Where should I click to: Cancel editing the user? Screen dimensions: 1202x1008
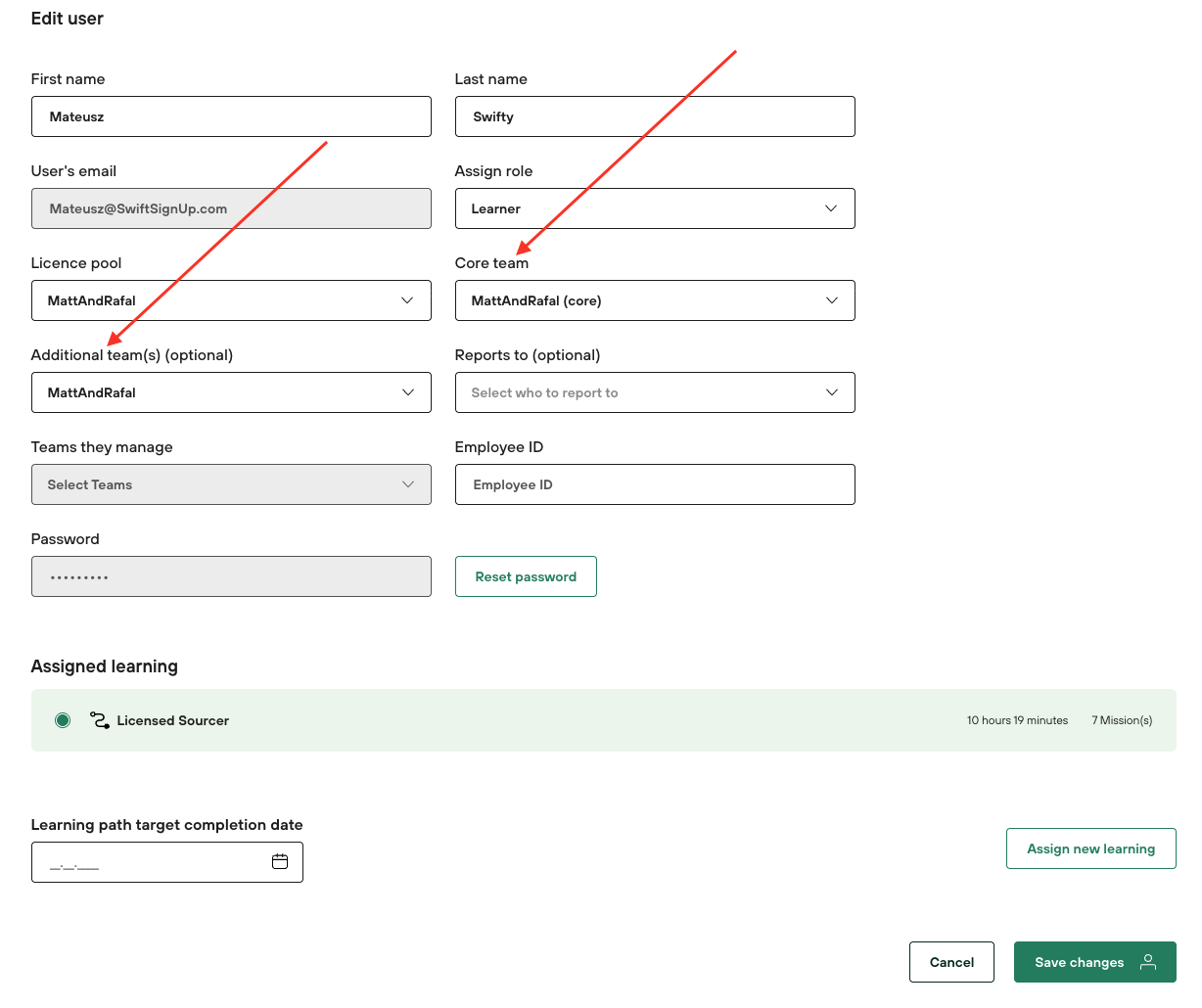click(x=951, y=962)
